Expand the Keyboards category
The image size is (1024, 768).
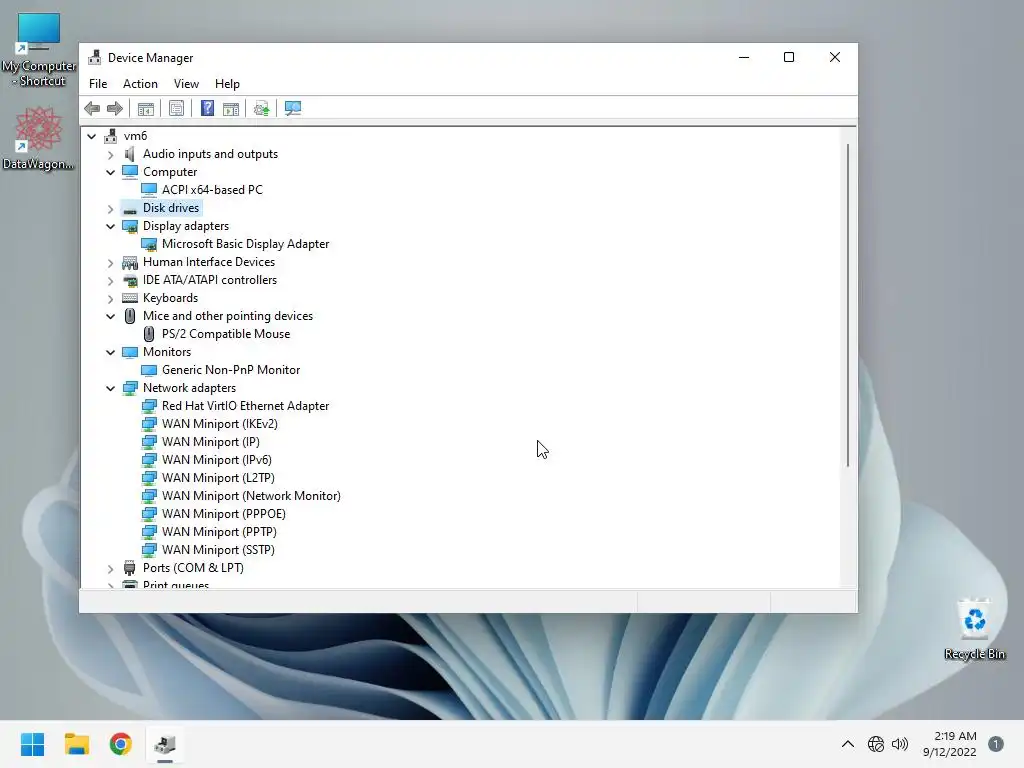coord(110,298)
